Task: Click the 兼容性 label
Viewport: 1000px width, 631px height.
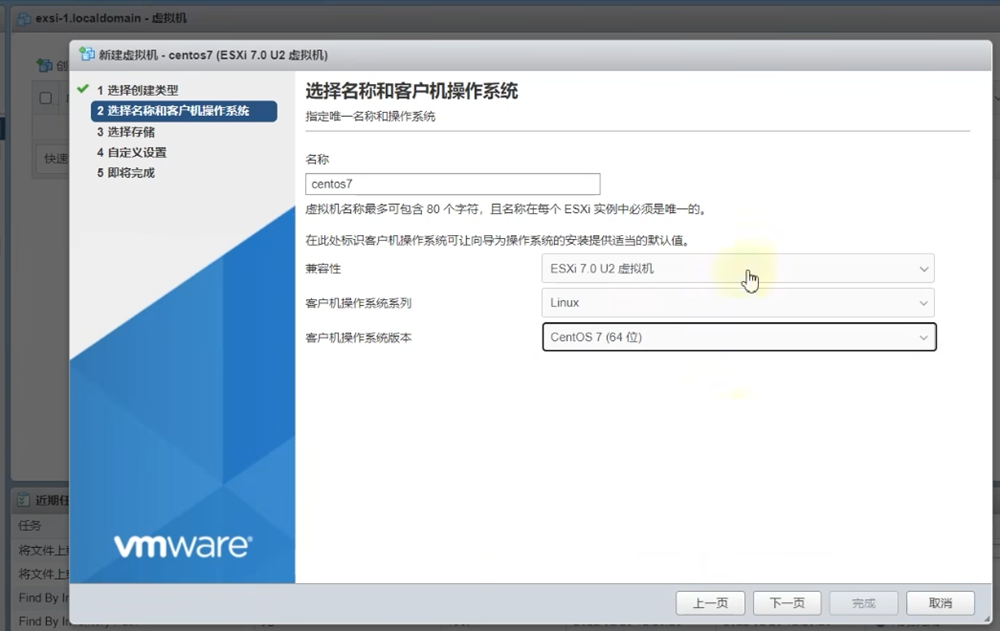Action: (323, 269)
